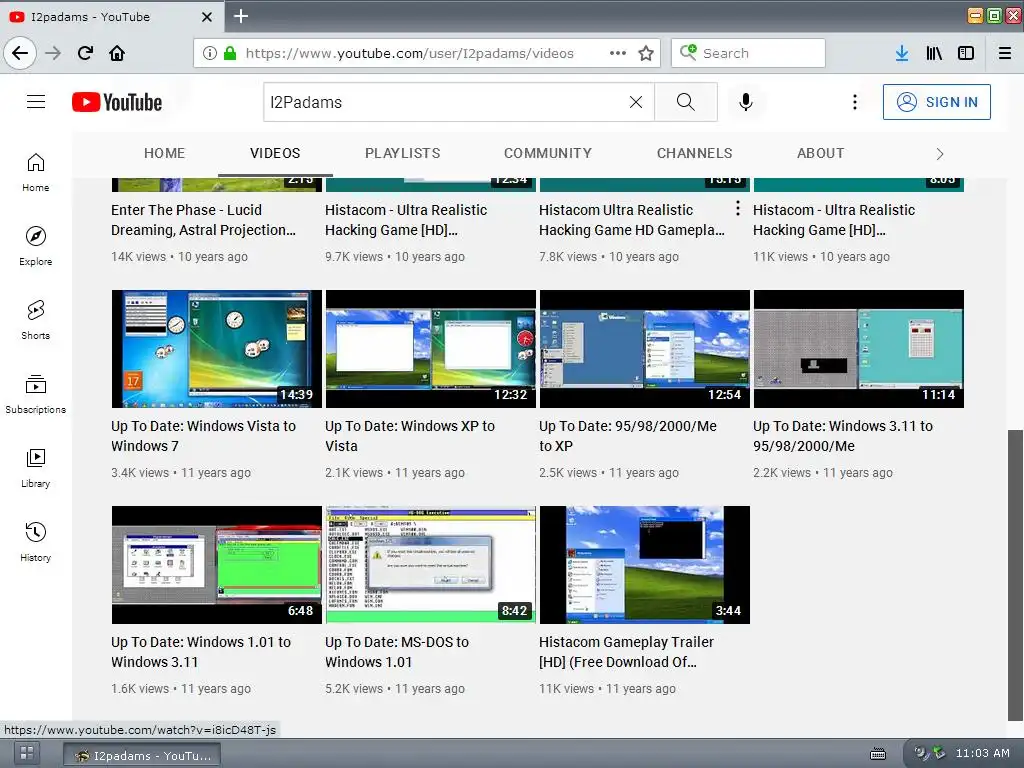Image resolution: width=1024 pixels, height=768 pixels.
Task: Open the browser library icon
Action: [x=934, y=53]
